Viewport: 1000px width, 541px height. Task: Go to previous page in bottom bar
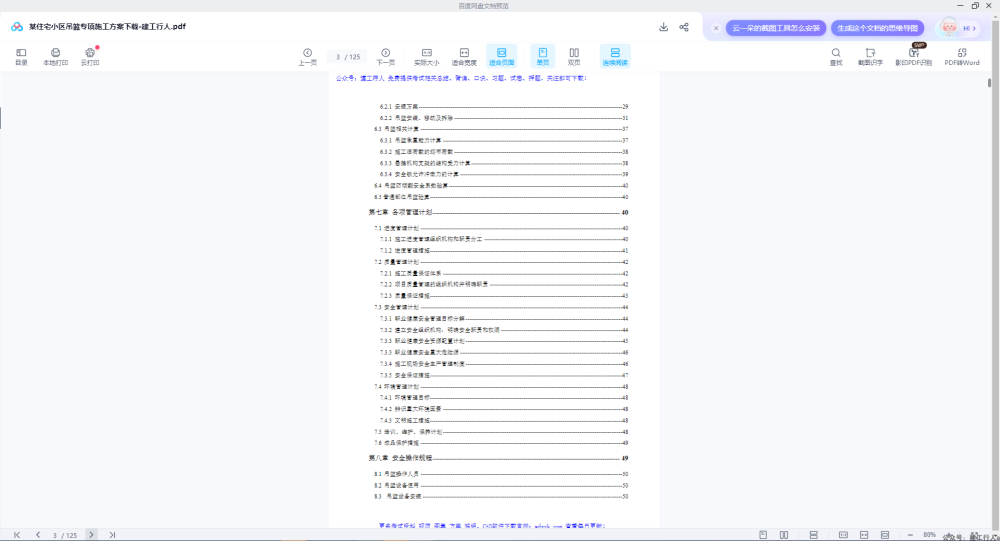tap(38, 535)
